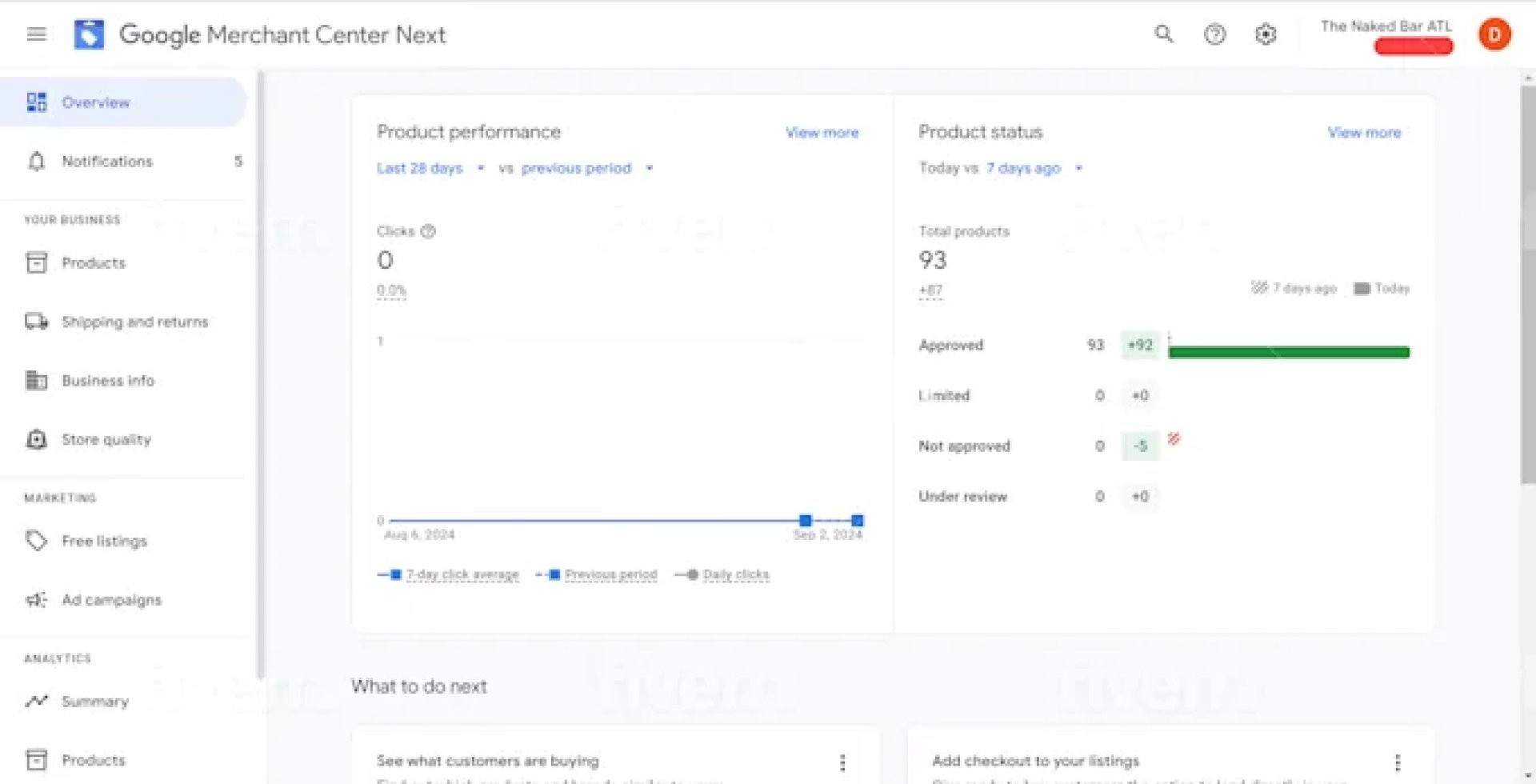This screenshot has height=784, width=1536.
Task: Click View more for Product performance
Action: (822, 133)
